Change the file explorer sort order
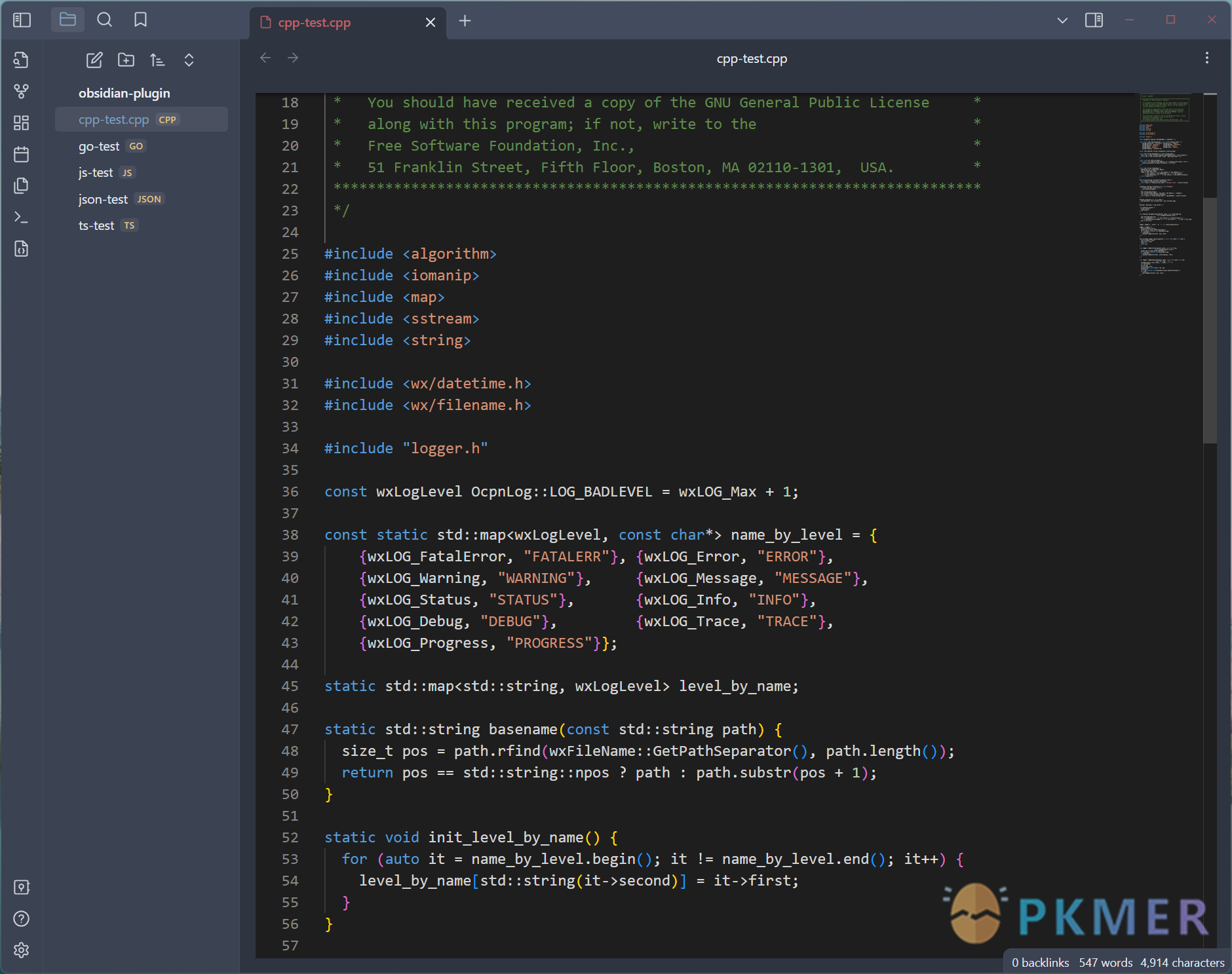Screen dimensions: 1232x974 coord(157,60)
